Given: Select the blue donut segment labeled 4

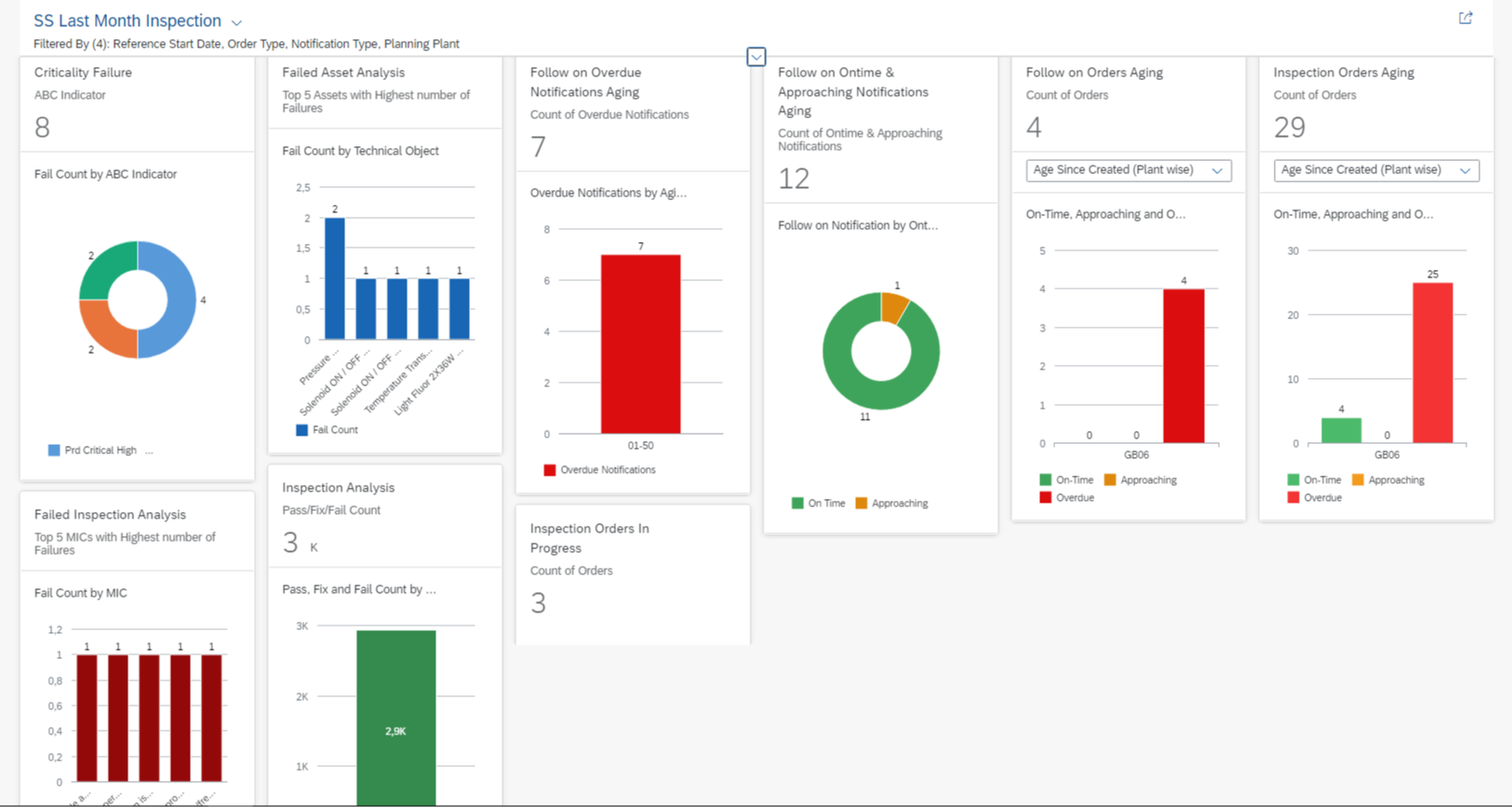Looking at the screenshot, I should [x=181, y=300].
